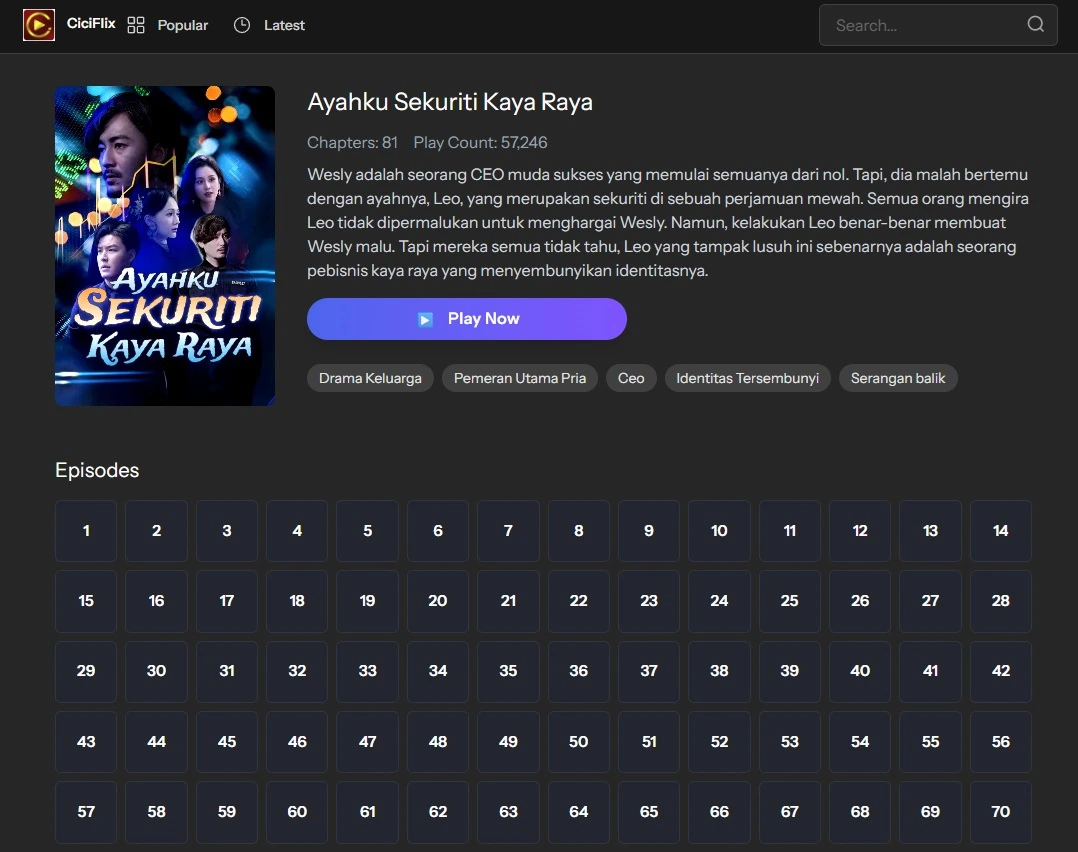
Task: Open episode 1
Action: click(x=86, y=531)
